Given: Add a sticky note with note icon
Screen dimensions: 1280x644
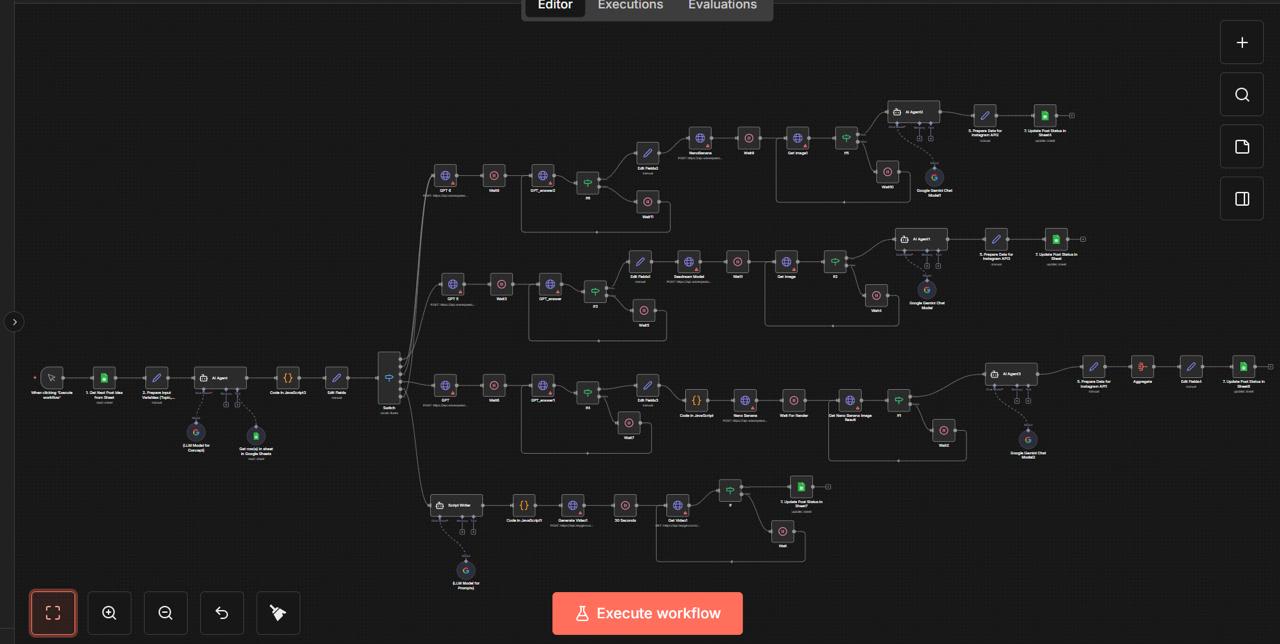Looking at the screenshot, I should (x=1242, y=147).
